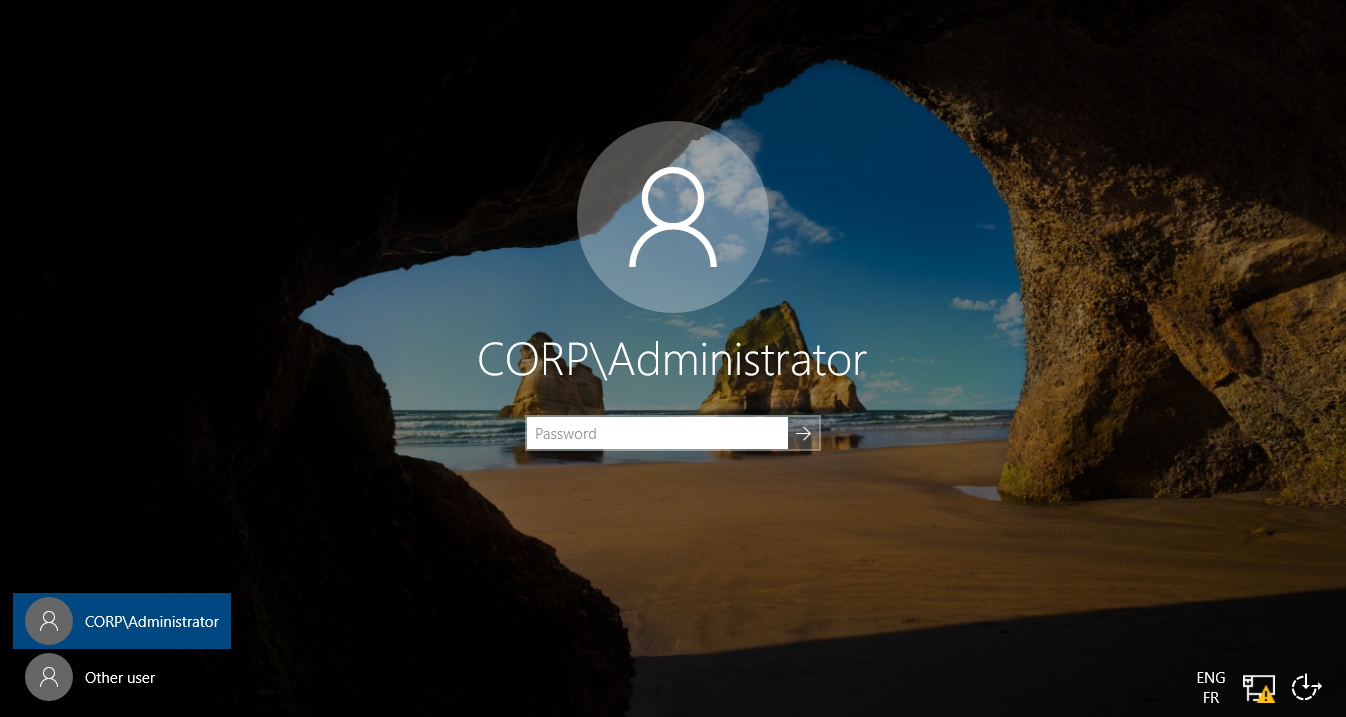The width and height of the screenshot is (1346, 717).
Task: Click the FR keyboard layout label
Action: (1211, 698)
